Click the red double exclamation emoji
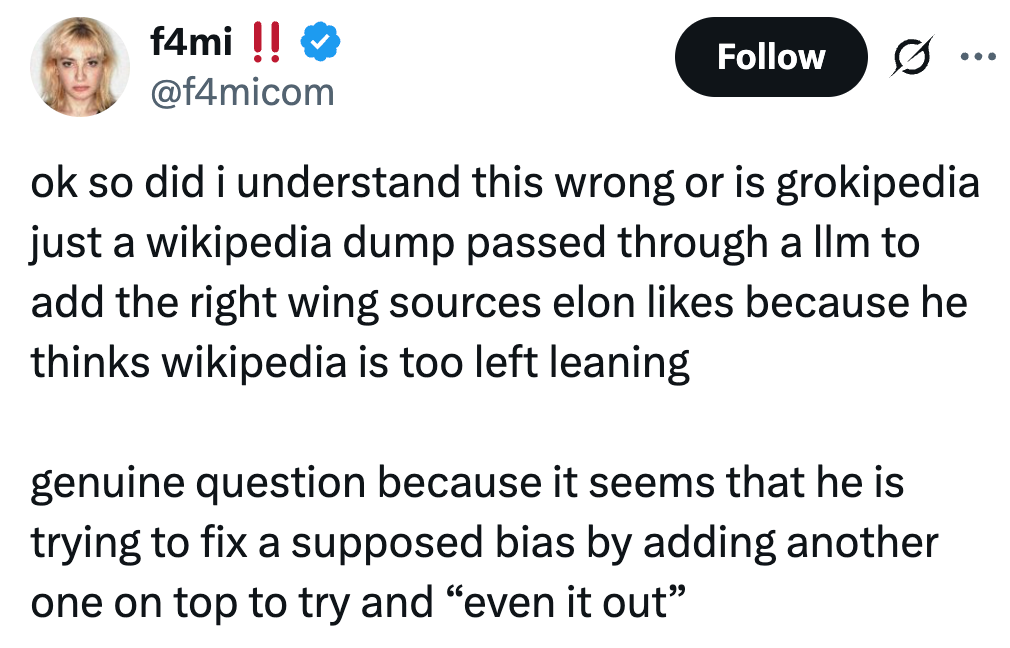Image resolution: width=1010 pixels, height=648 pixels. click(267, 45)
